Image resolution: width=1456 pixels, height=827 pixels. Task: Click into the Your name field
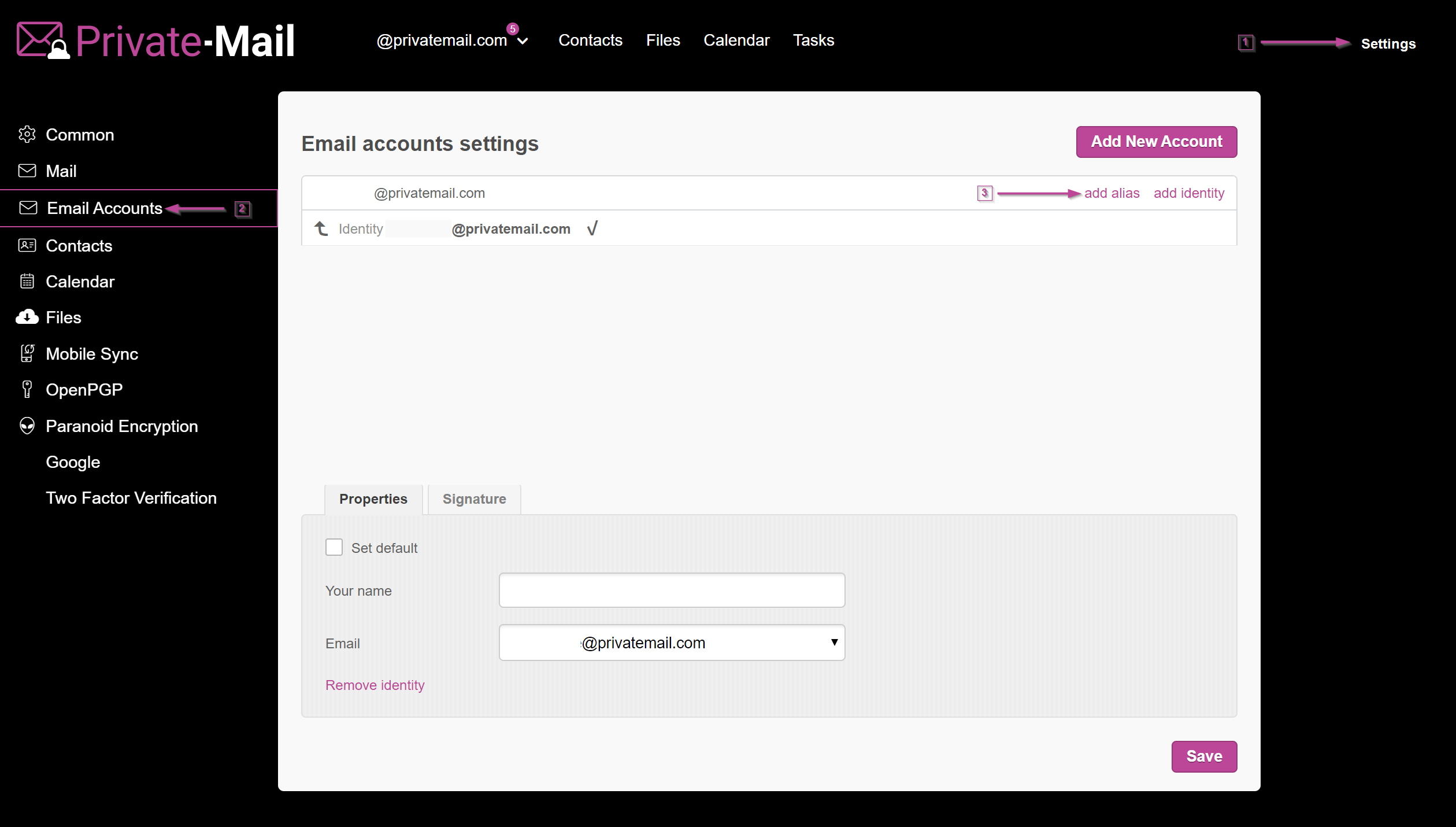click(x=671, y=590)
